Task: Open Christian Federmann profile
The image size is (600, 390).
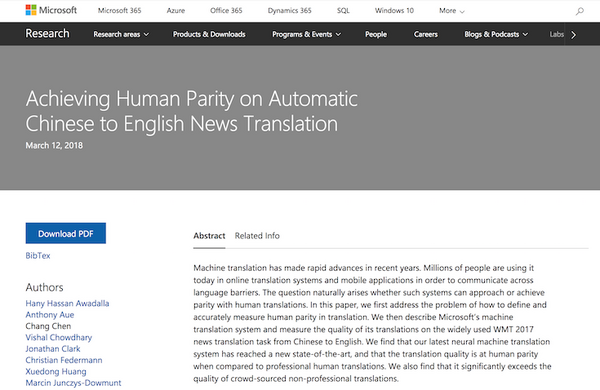Action: pyautogui.click(x=64, y=360)
